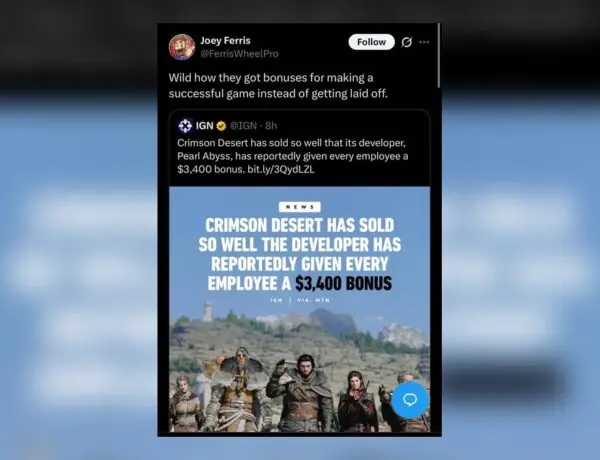Click the Joey Ferris display name
The image size is (600, 460).
(225, 40)
